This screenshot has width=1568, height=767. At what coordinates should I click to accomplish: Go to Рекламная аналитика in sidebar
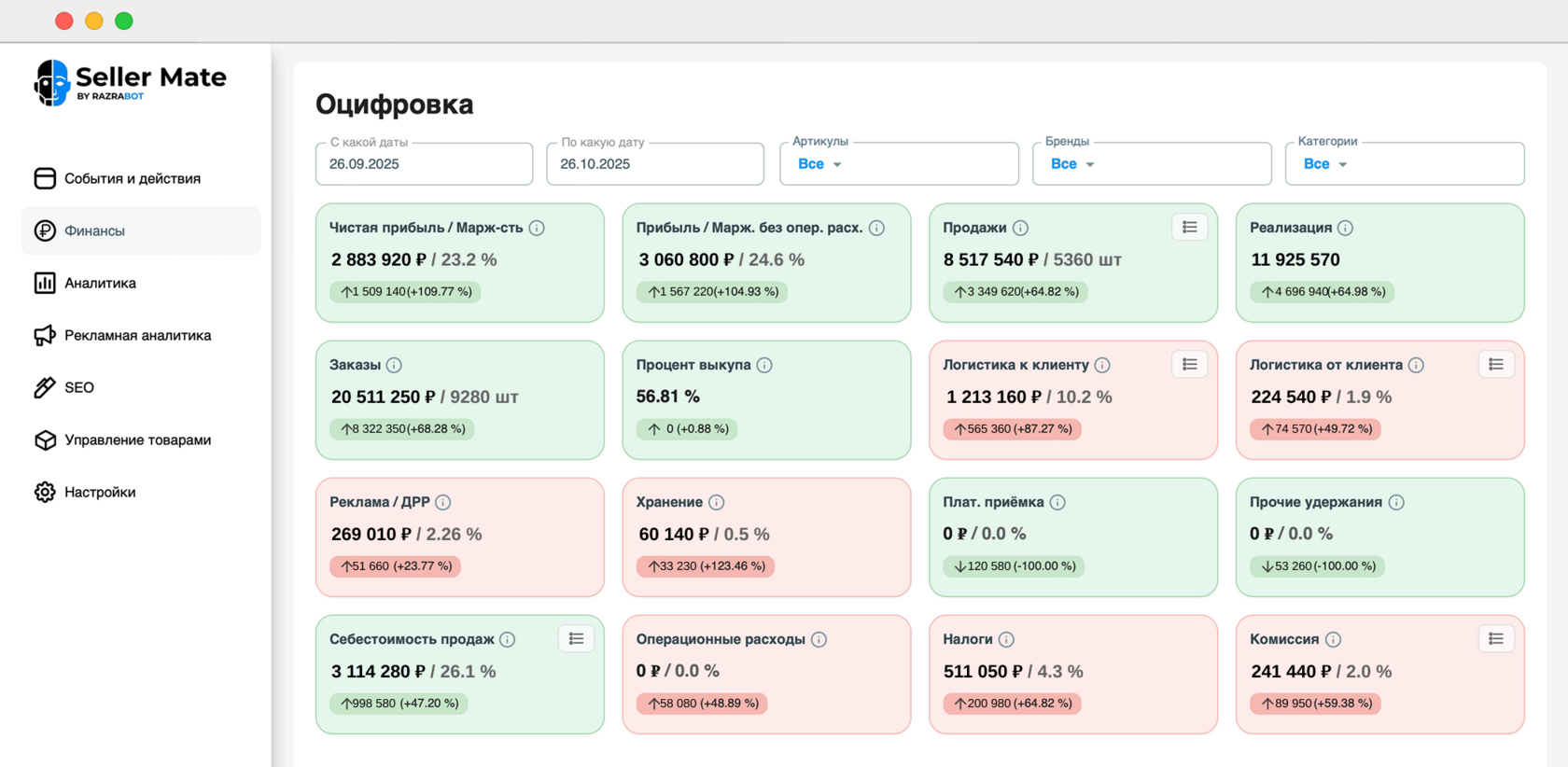pyautogui.click(x=137, y=335)
